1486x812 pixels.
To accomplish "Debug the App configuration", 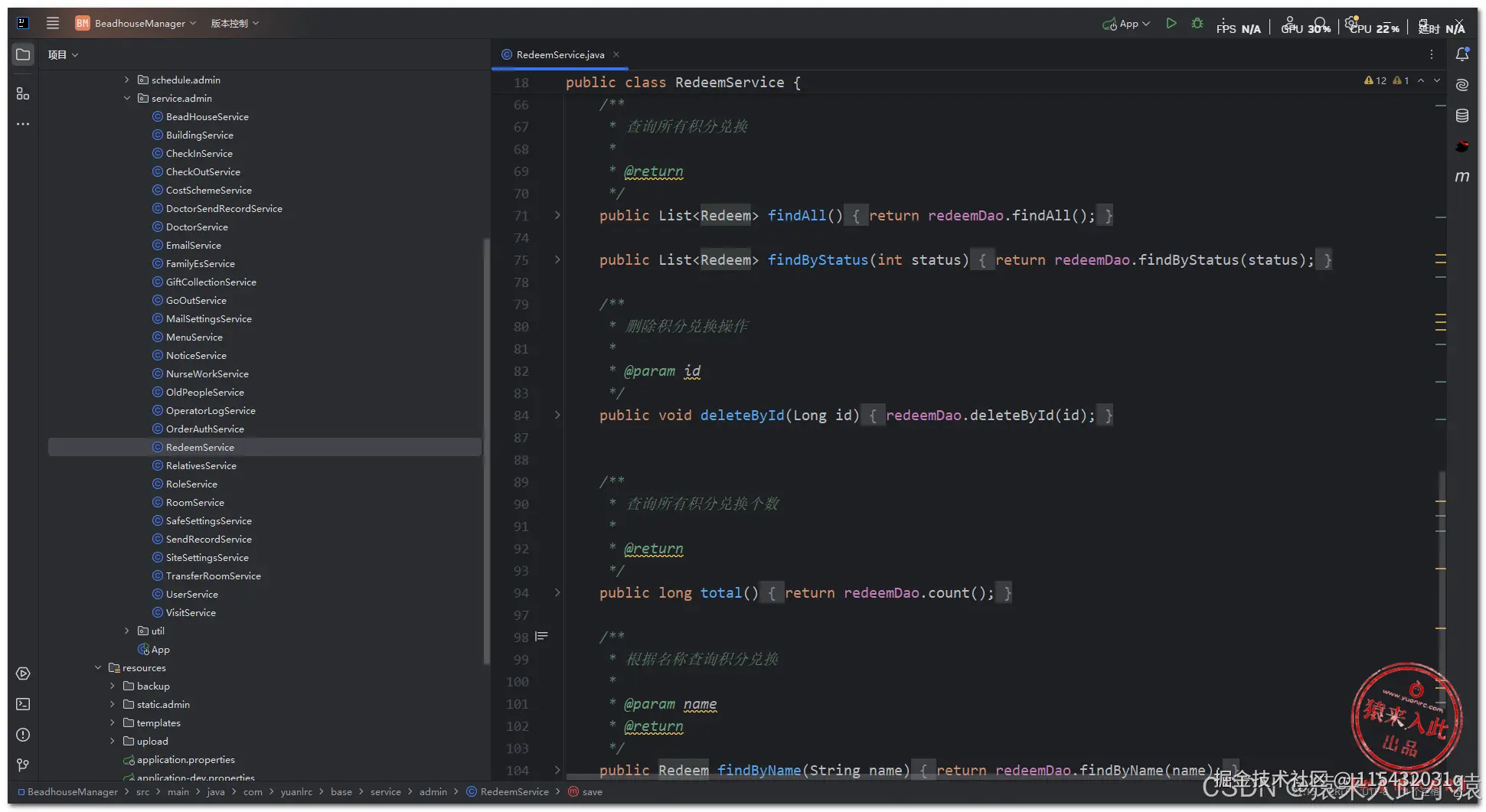I will pyautogui.click(x=1197, y=24).
